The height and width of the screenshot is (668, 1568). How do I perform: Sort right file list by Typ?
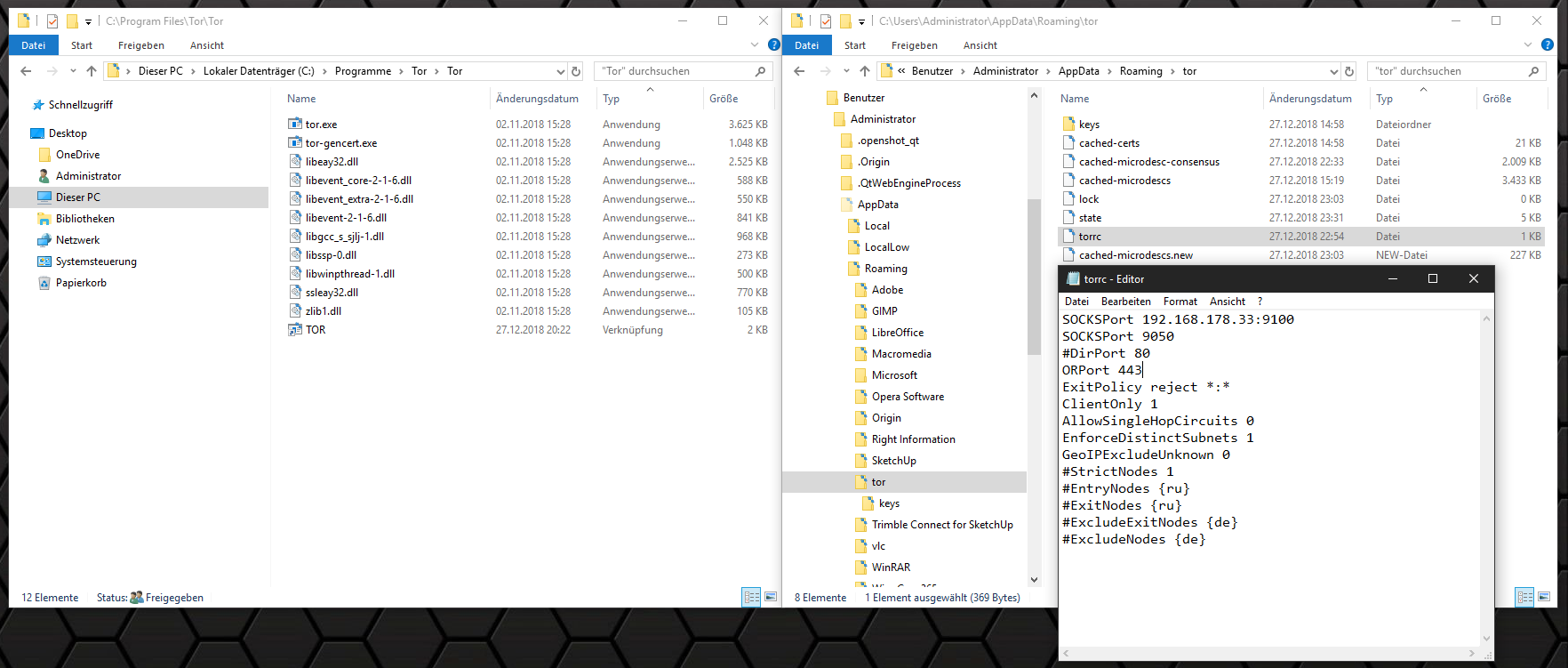pos(1423,99)
